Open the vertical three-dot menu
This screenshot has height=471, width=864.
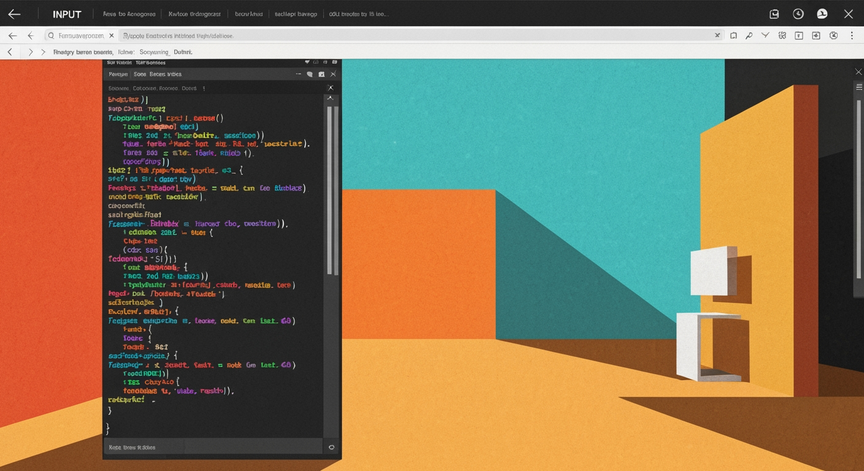[x=852, y=35]
